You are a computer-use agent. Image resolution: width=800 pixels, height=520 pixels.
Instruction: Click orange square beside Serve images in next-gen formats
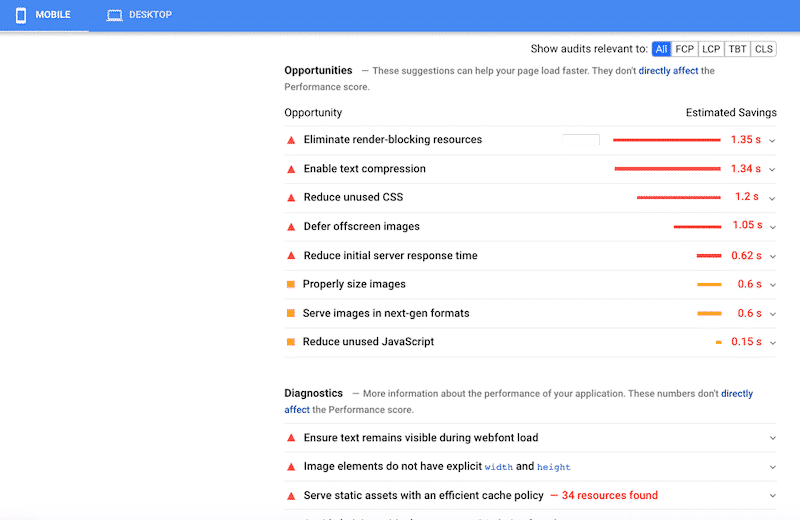[291, 313]
